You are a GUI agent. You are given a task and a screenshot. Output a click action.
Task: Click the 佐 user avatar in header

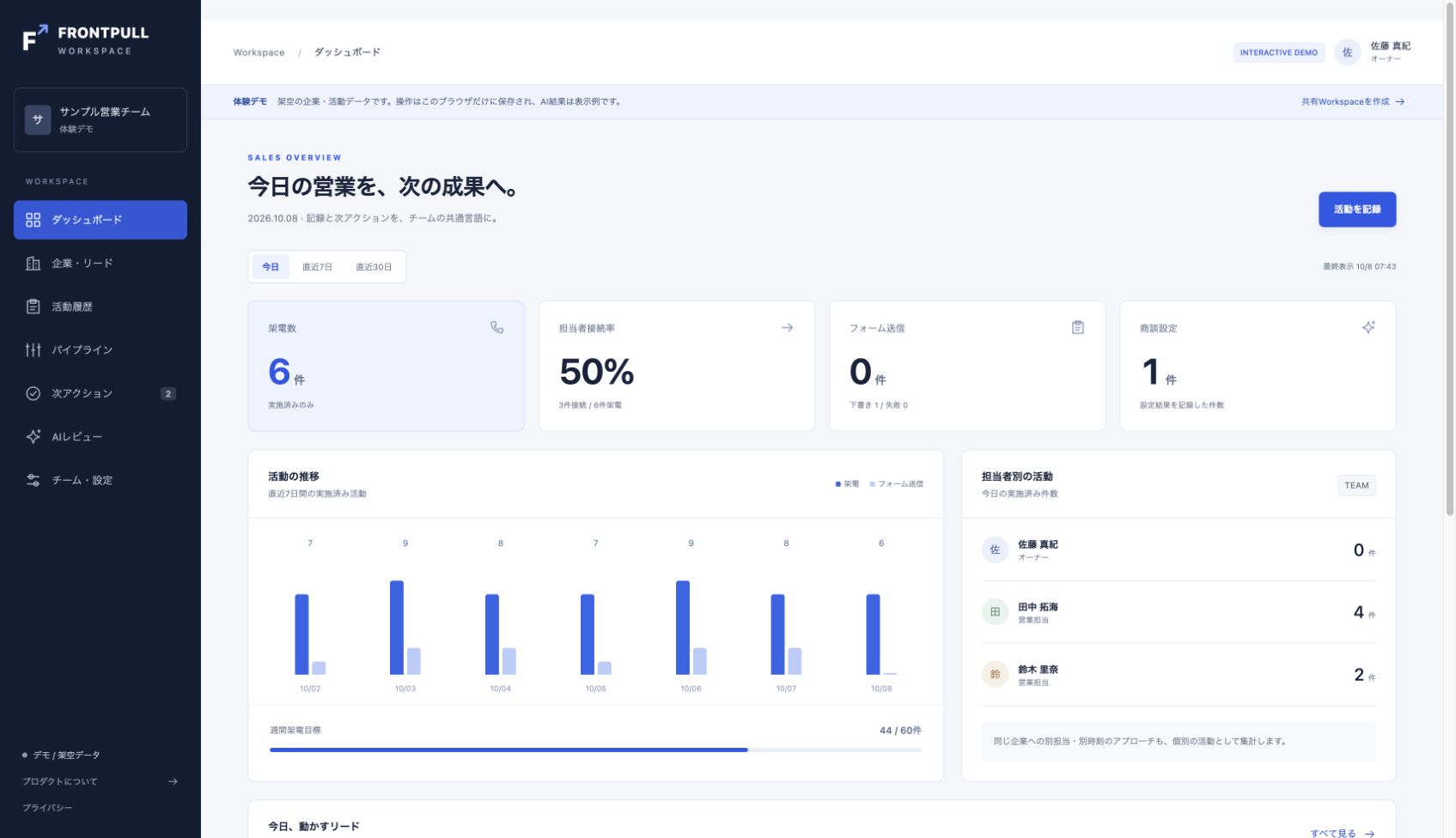coord(1347,52)
